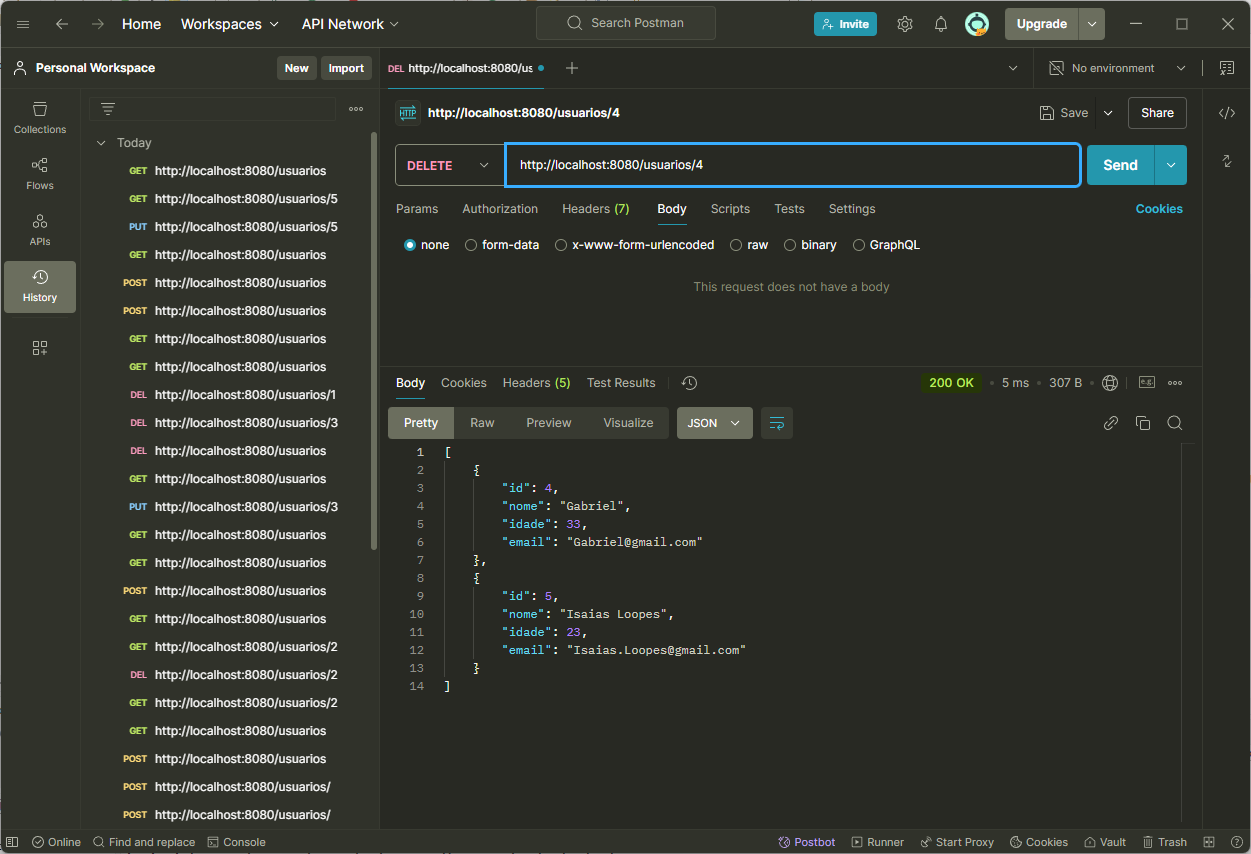Open the code snippet panel icon

tap(1226, 113)
